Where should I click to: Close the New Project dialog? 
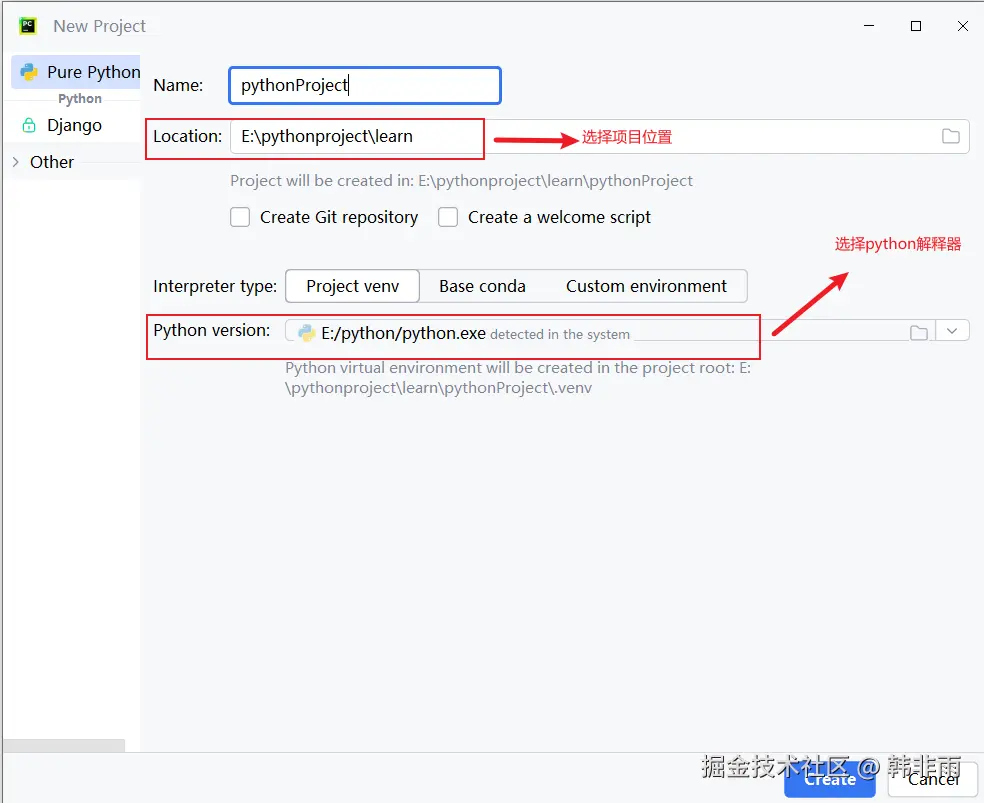(x=963, y=26)
